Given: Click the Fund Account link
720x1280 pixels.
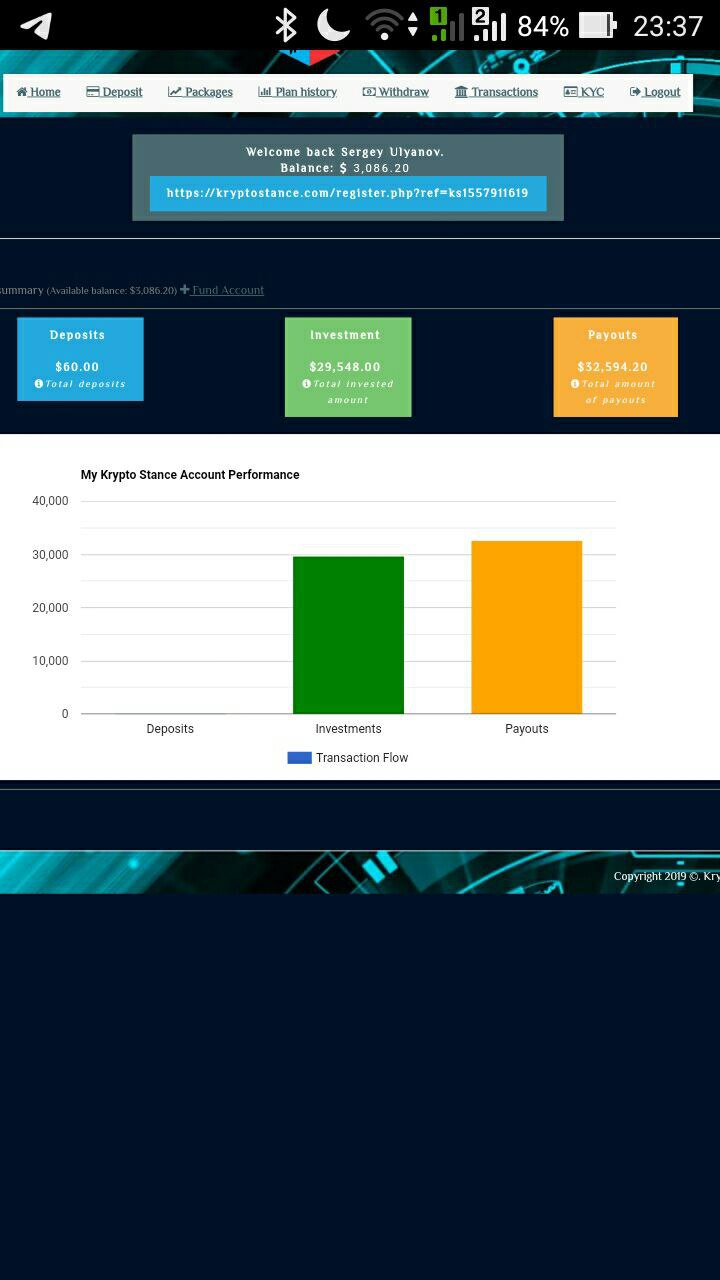Looking at the screenshot, I should [x=222, y=290].
